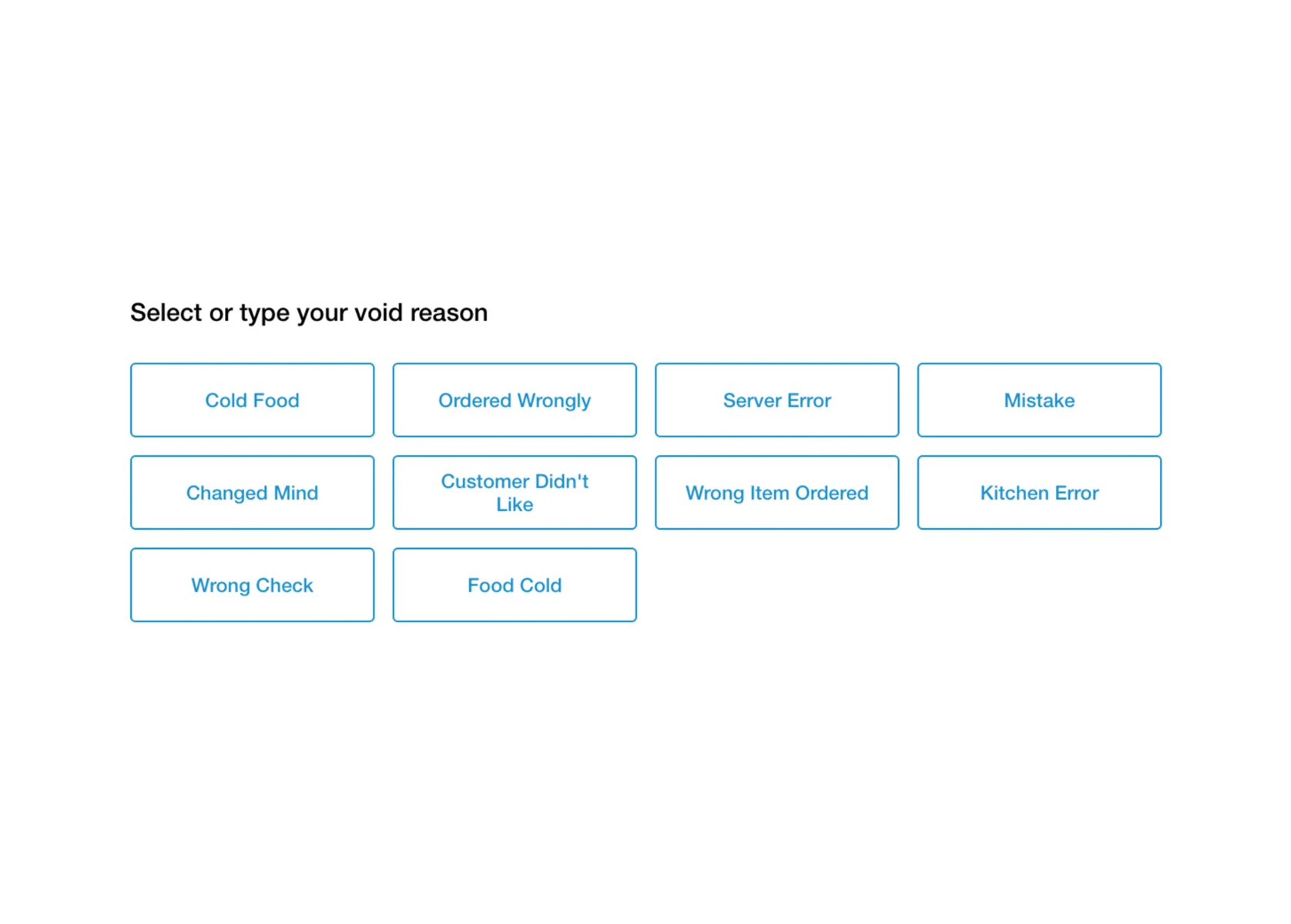1291x924 pixels.
Task: Select Kitchen Error as void reason
Action: (1039, 493)
